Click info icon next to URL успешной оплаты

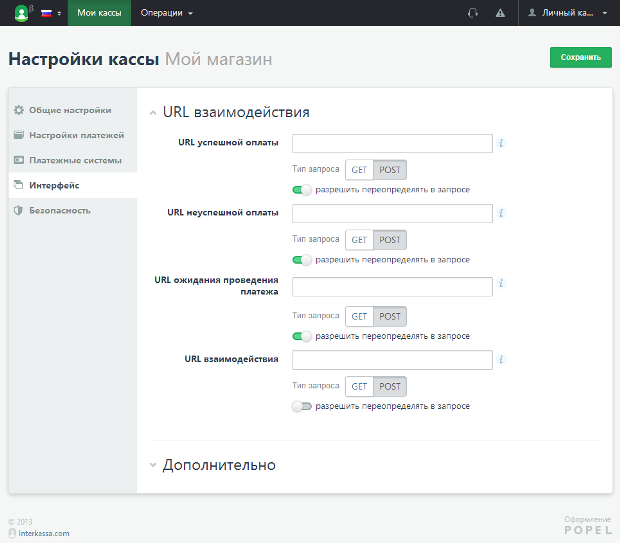501,143
